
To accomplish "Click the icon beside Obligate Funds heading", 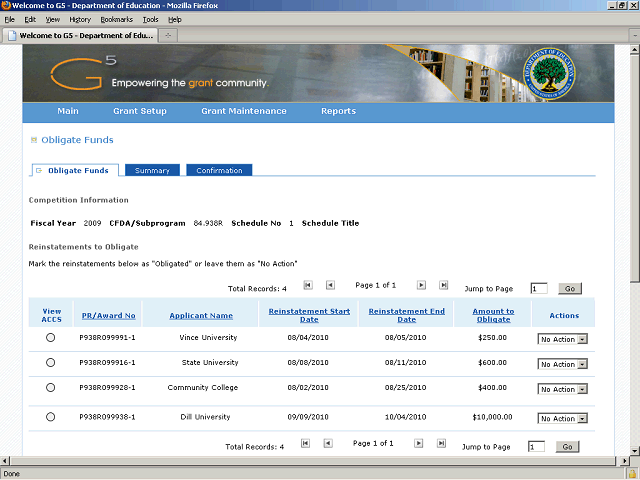I will pyautogui.click(x=34, y=140).
